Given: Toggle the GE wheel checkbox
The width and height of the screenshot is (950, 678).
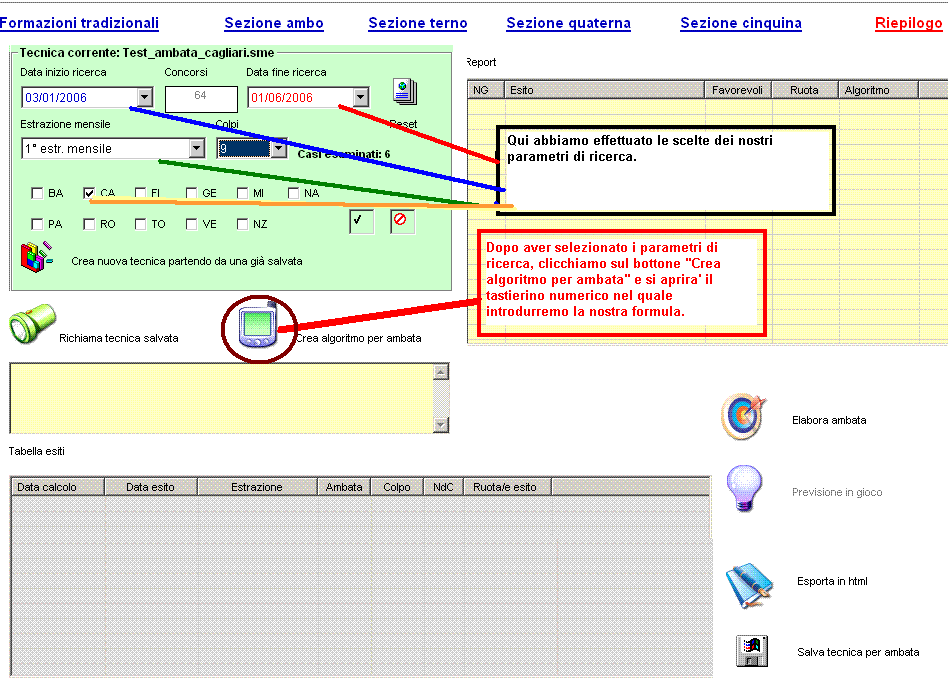Looking at the screenshot, I should click(191, 193).
